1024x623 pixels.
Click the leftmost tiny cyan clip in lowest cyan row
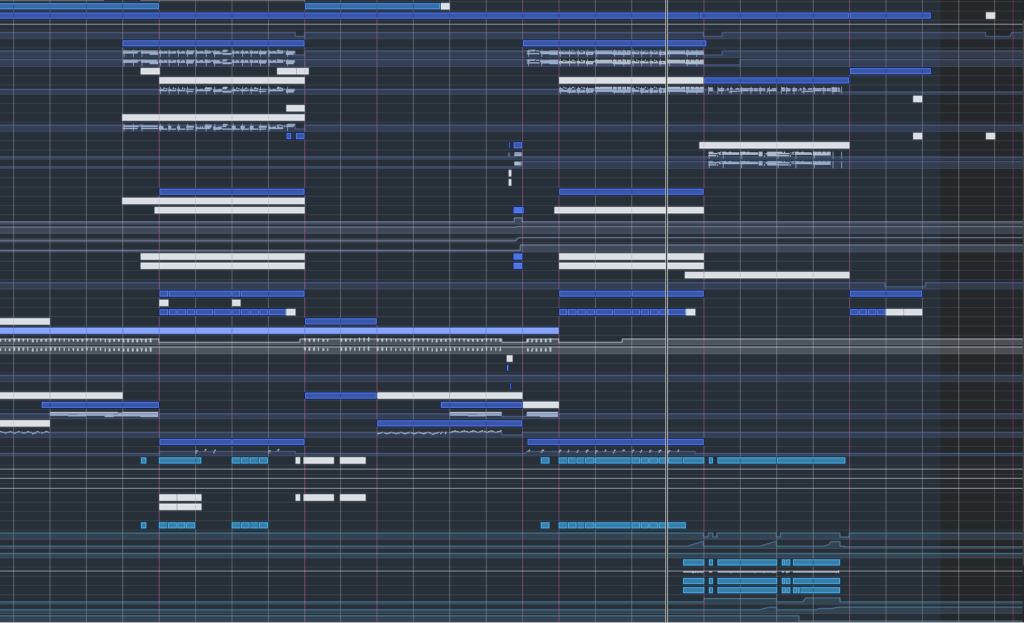144,525
